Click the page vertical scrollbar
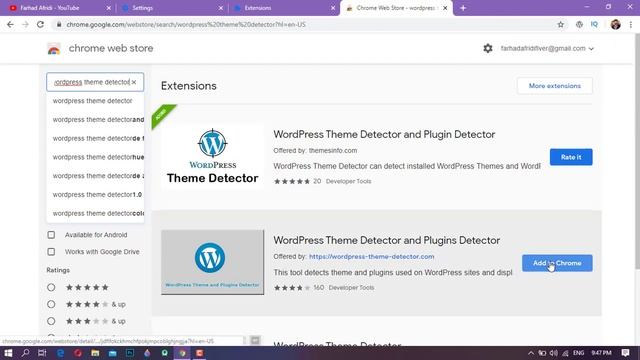The image size is (640, 360). click(x=637, y=151)
